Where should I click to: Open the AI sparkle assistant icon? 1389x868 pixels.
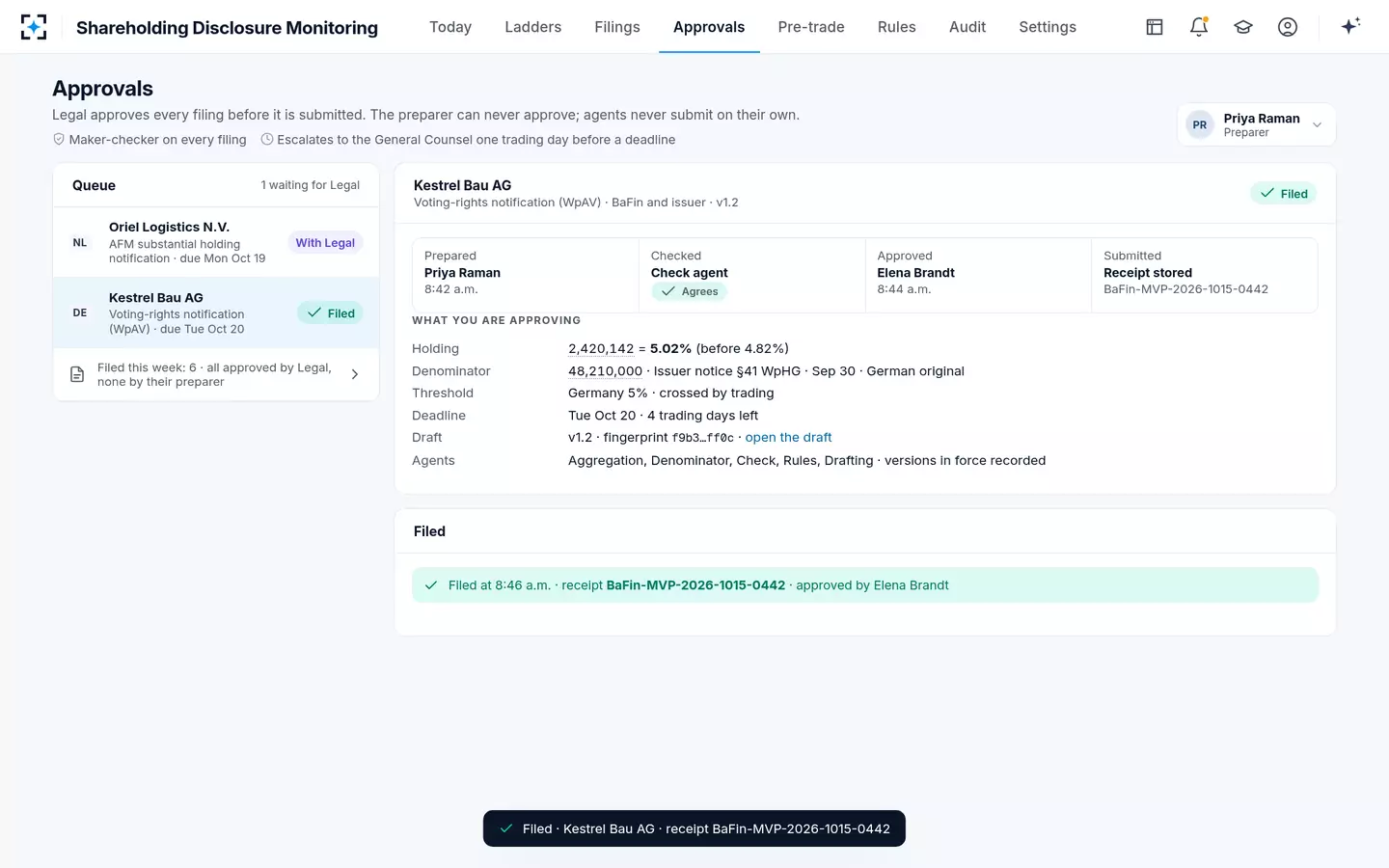(x=1350, y=26)
